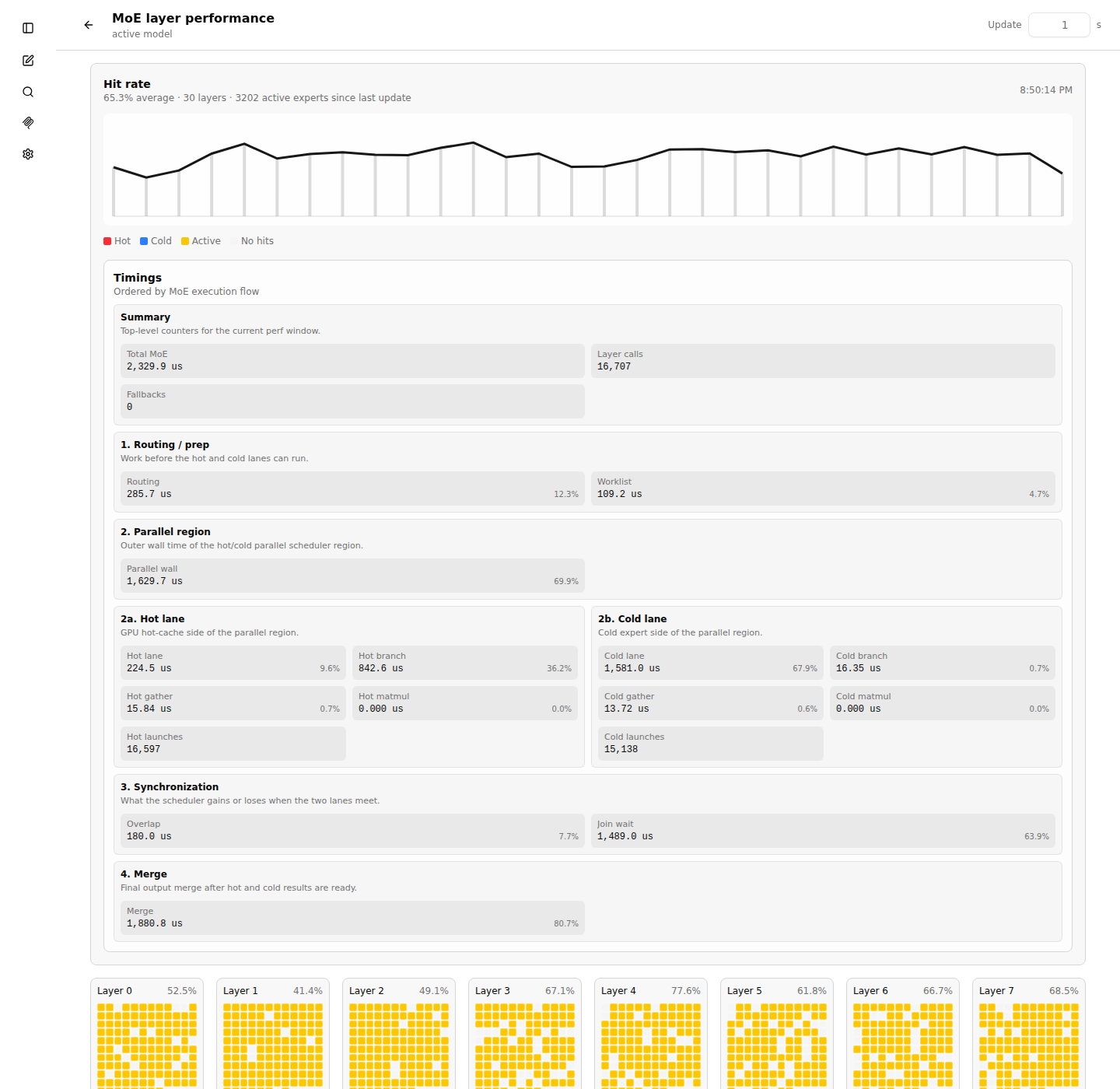Open the Layer 6 heatmap card
This screenshot has width=1120, height=1089.
tap(903, 1034)
